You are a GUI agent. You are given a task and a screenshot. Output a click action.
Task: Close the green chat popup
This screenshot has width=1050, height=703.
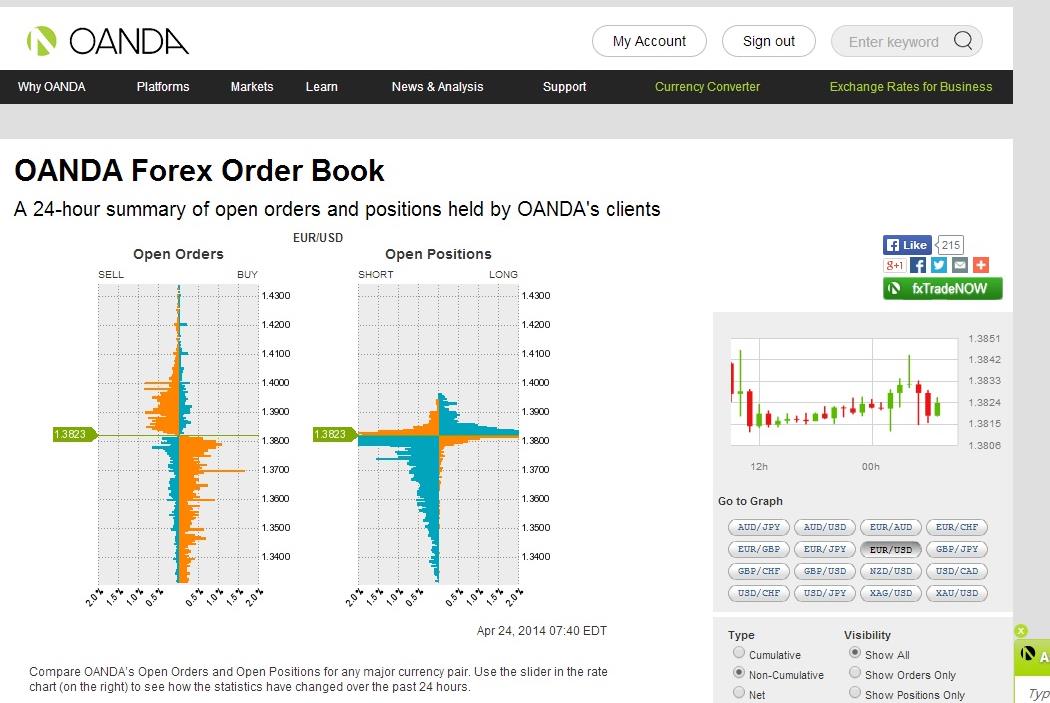pyautogui.click(x=1021, y=631)
